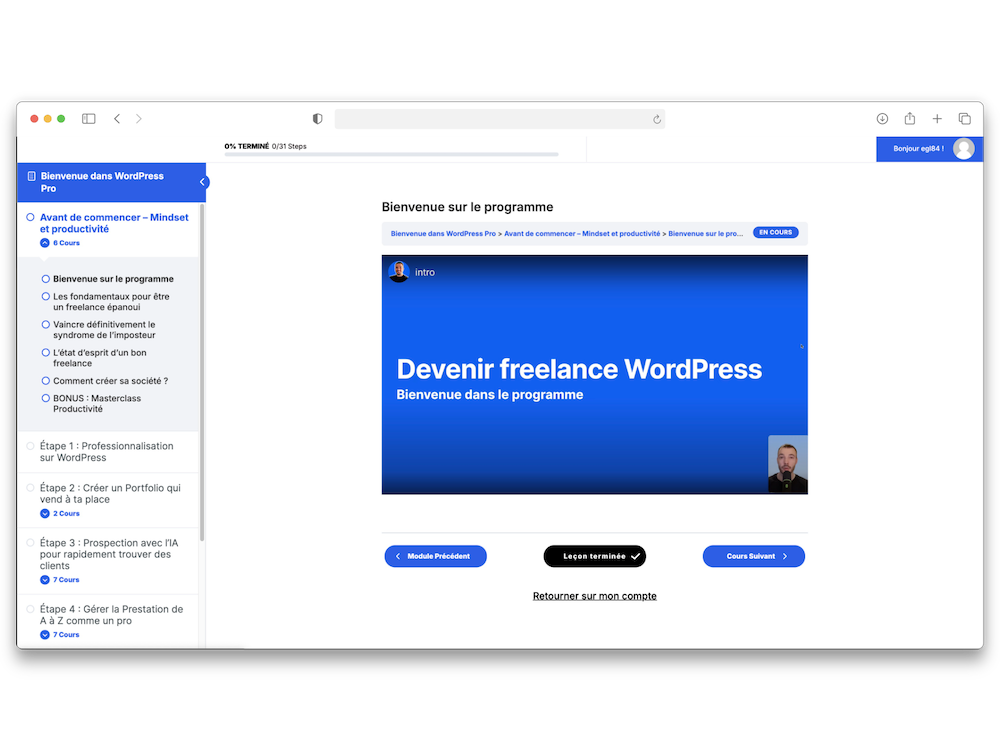Open the Safari downloads icon

point(882,119)
